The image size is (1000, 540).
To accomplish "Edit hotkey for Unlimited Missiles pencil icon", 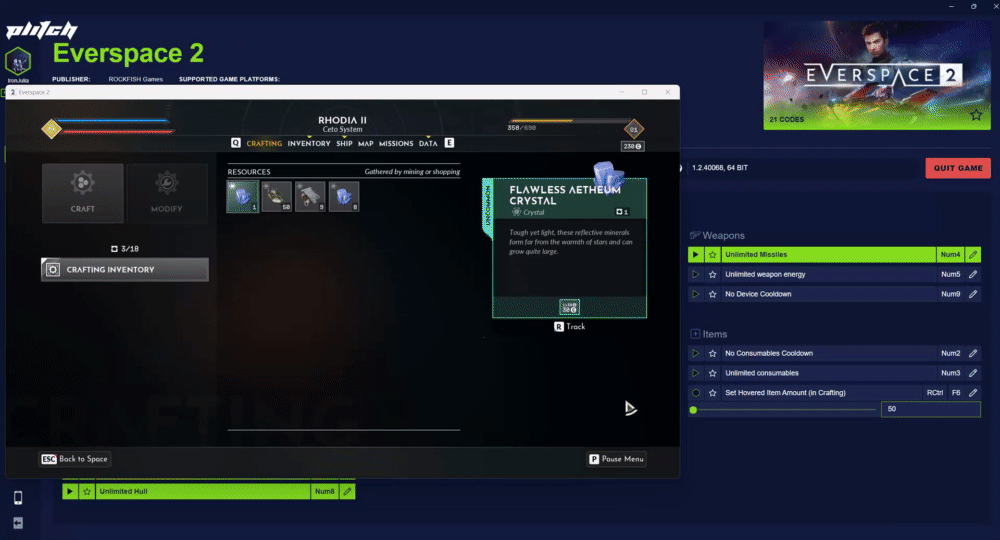I will point(973,254).
